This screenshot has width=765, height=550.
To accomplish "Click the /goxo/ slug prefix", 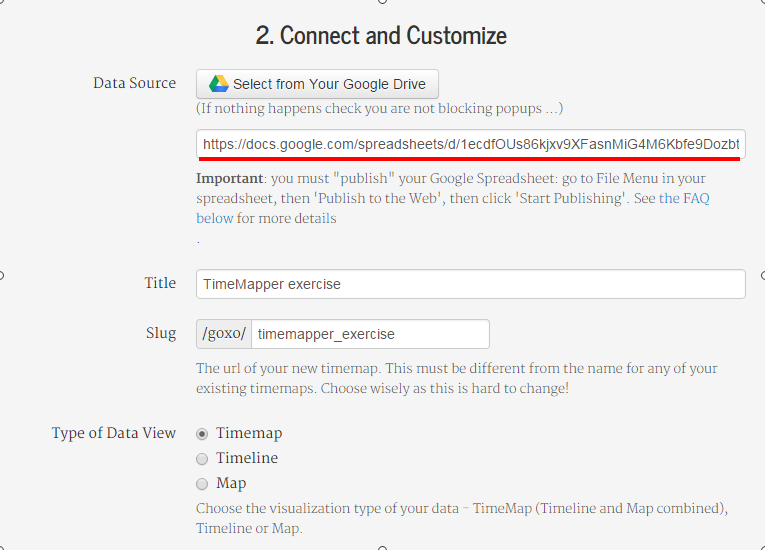I will coord(224,334).
